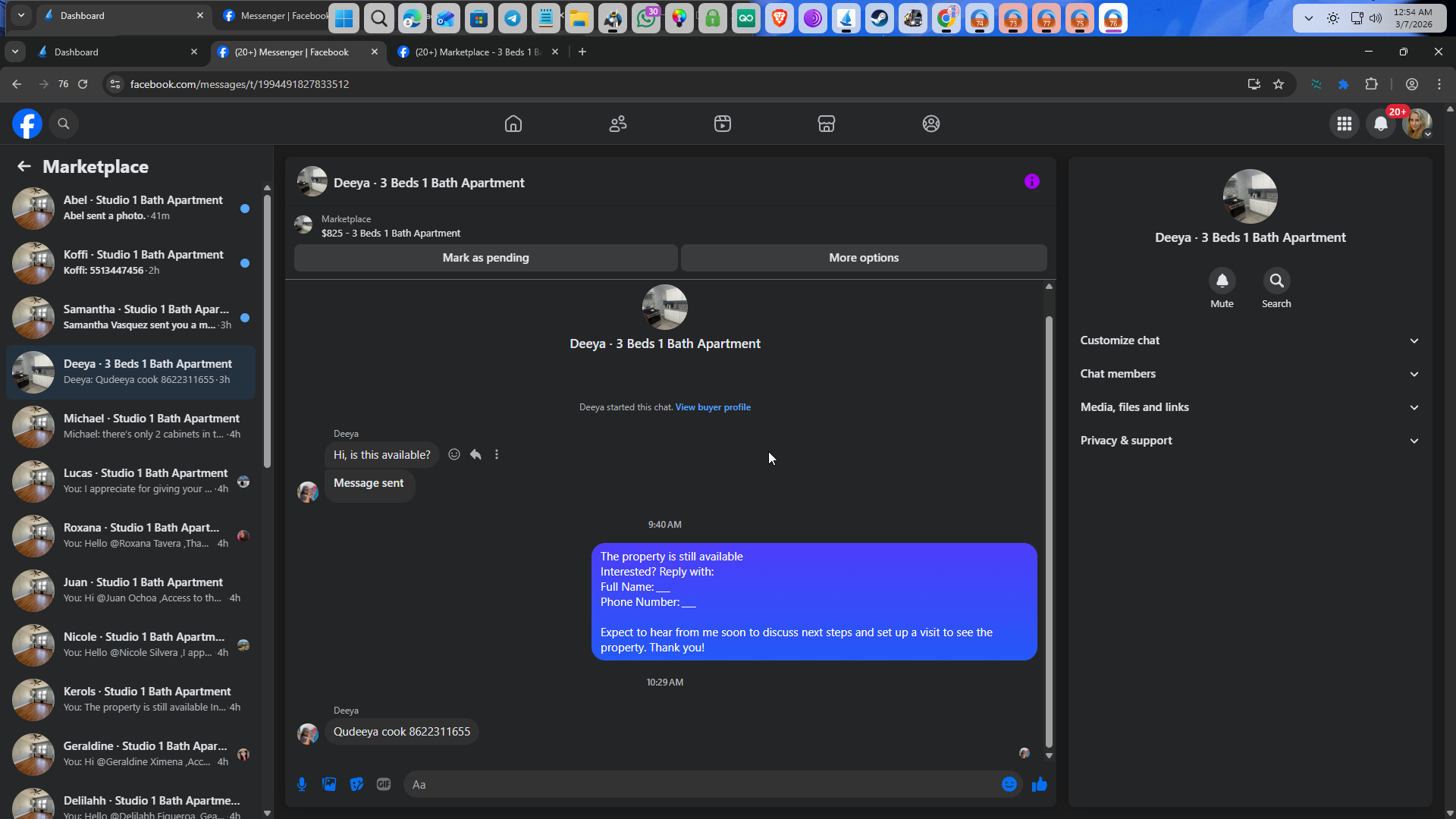Open the attach photo icon in composer

click(329, 784)
